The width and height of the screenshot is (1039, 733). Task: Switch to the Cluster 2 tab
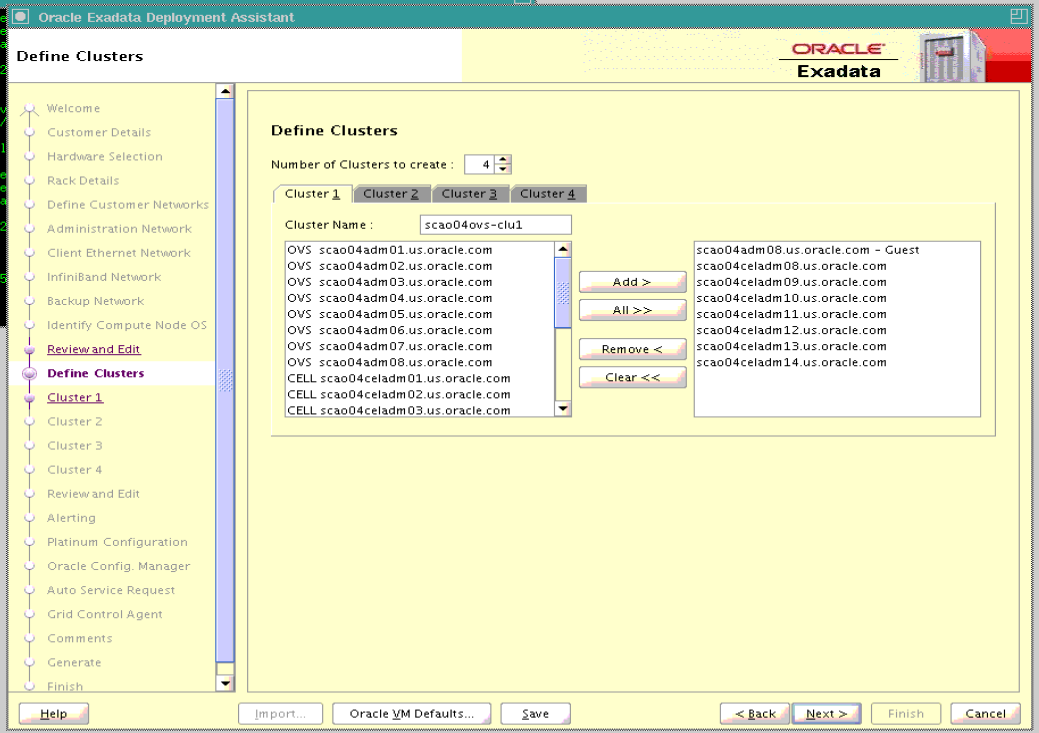click(x=391, y=194)
